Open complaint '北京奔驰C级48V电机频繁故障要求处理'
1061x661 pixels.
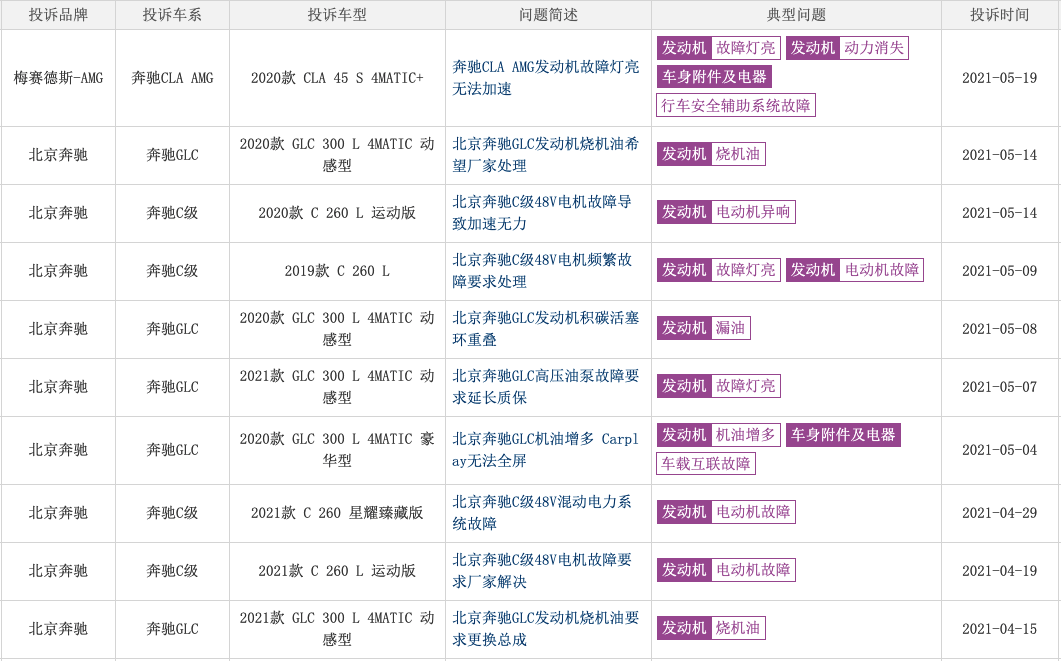(542, 271)
